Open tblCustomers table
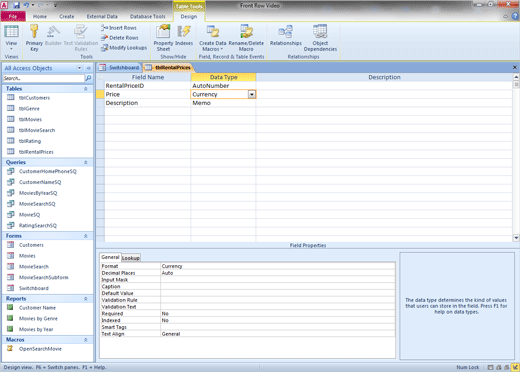520x372 pixels. (34, 98)
